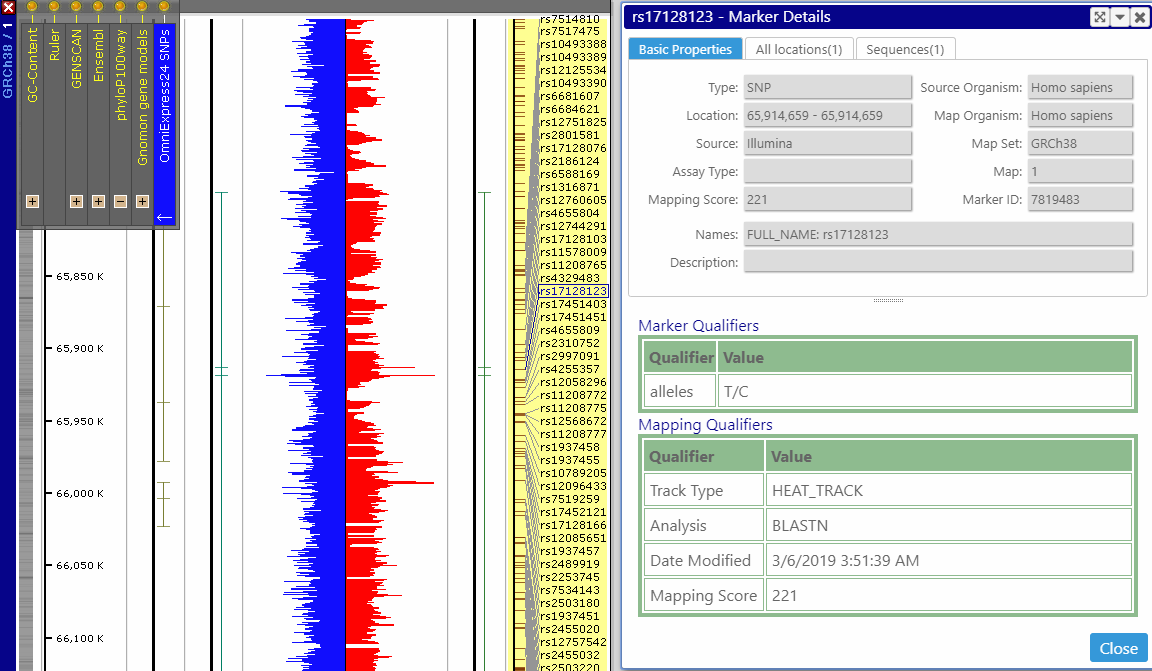Click the Map Organism field

pyautogui.click(x=1080, y=115)
